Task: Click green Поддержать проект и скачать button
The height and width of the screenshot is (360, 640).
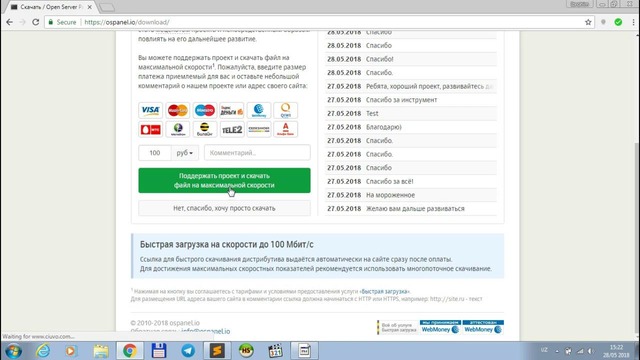Action: 224,180
